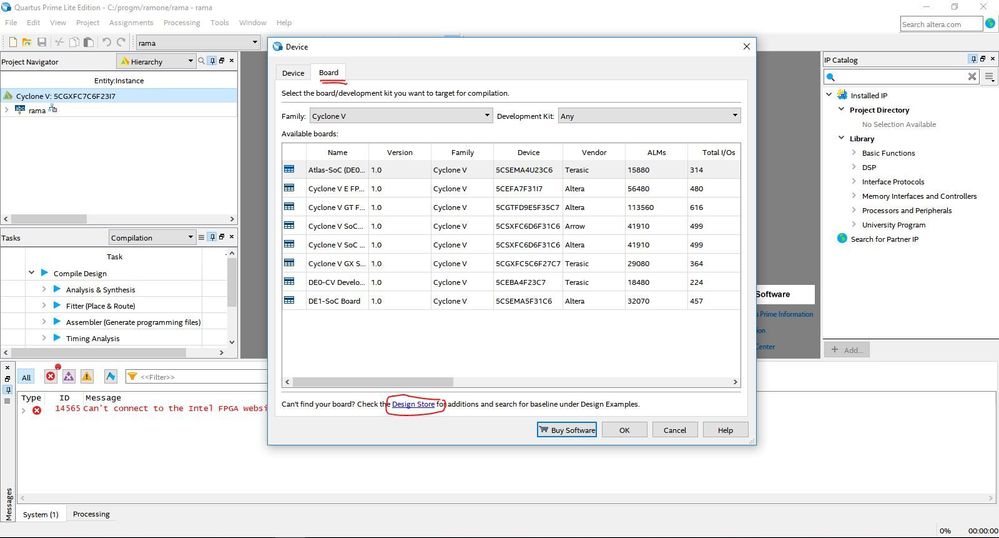Click the Paste toolbar icon
This screenshot has width=999, height=538.
[x=89, y=42]
